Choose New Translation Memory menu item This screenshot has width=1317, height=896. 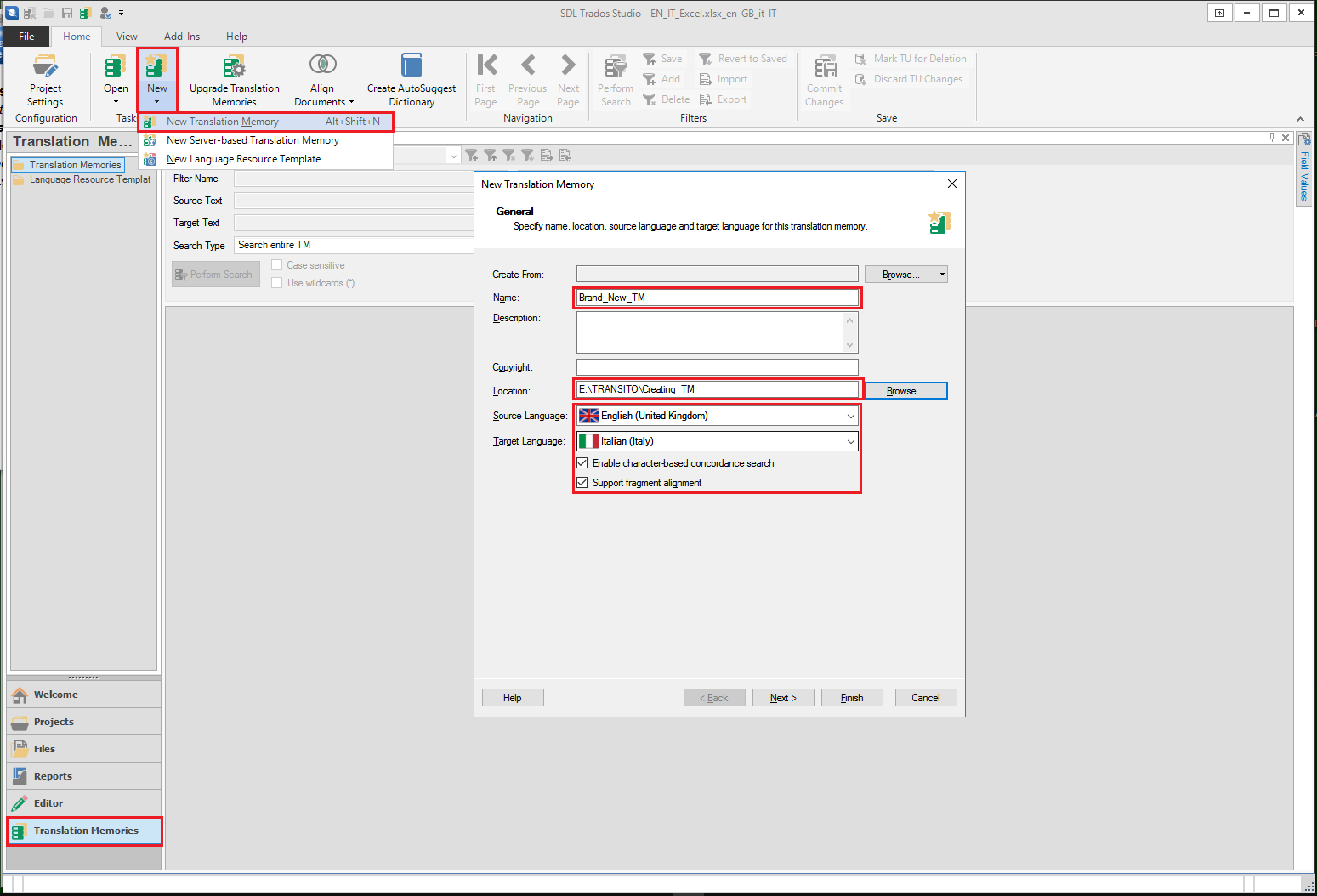click(265, 122)
